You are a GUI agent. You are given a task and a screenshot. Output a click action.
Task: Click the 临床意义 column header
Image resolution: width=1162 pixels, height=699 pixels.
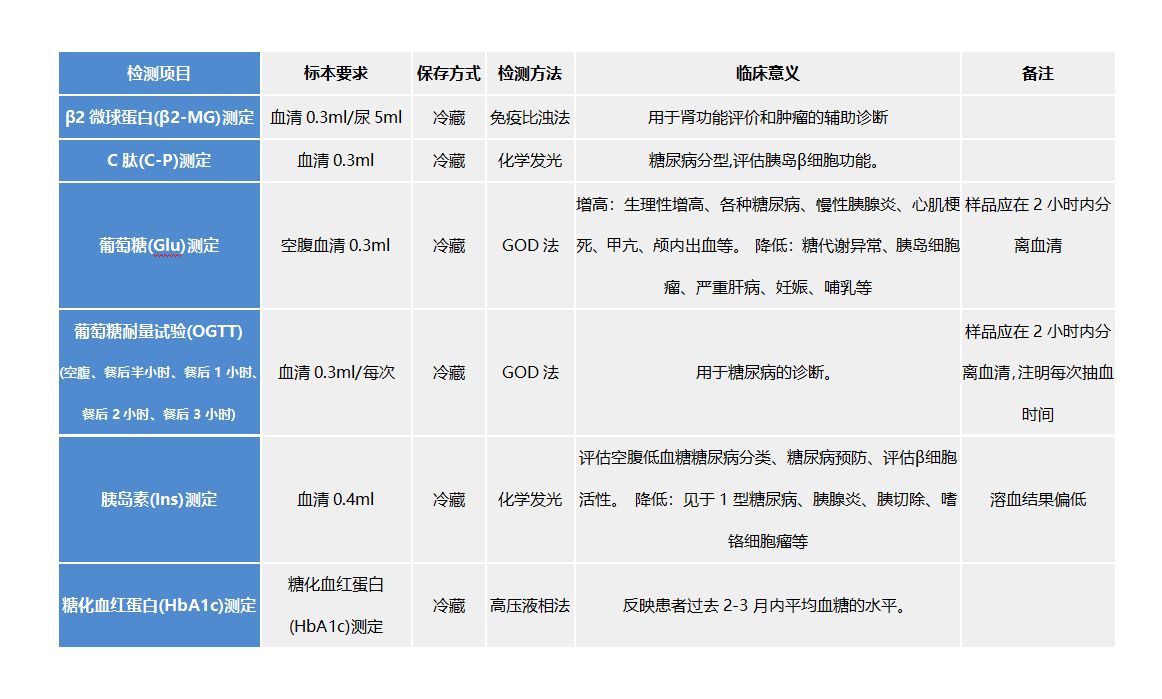point(768,73)
